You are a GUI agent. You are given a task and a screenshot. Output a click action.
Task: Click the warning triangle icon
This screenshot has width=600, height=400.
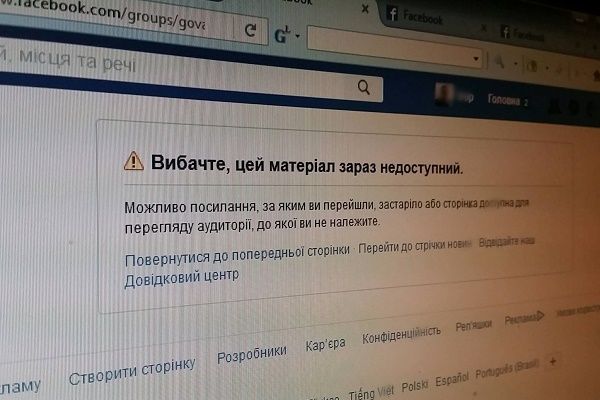coord(134,161)
